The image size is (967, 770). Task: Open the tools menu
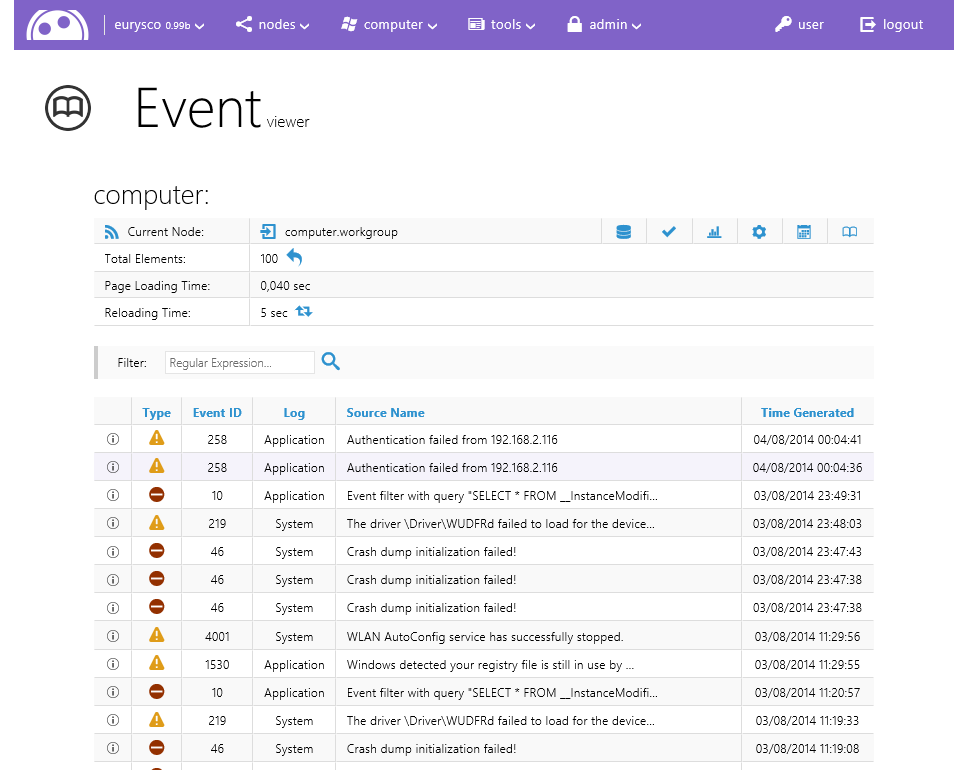pyautogui.click(x=502, y=25)
